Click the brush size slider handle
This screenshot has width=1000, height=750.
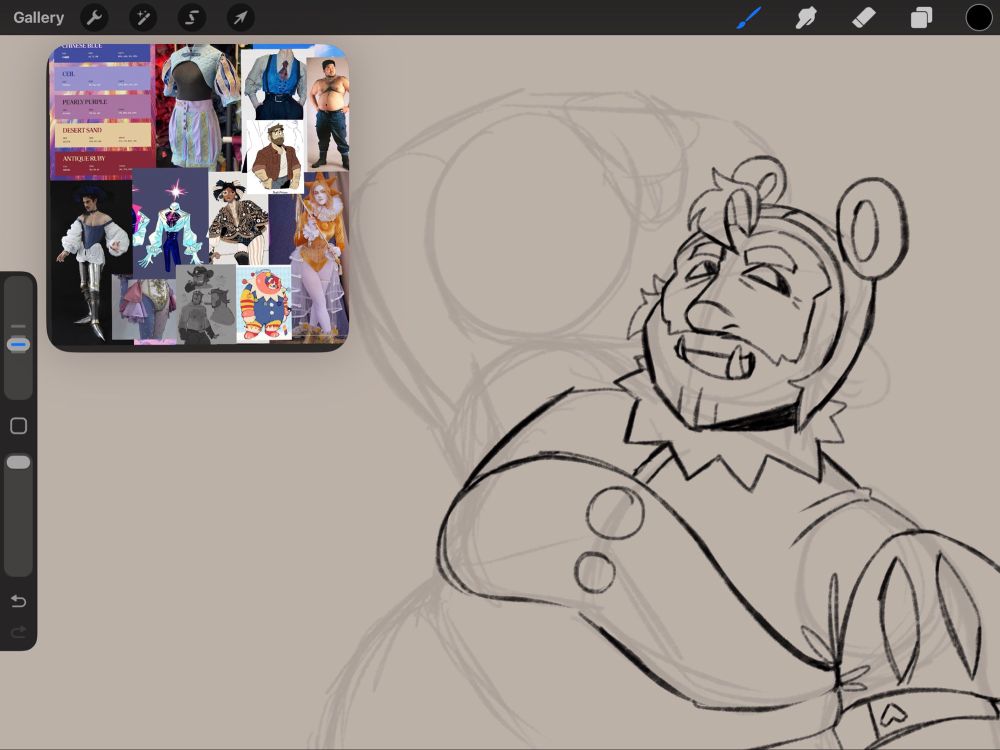click(x=18, y=345)
